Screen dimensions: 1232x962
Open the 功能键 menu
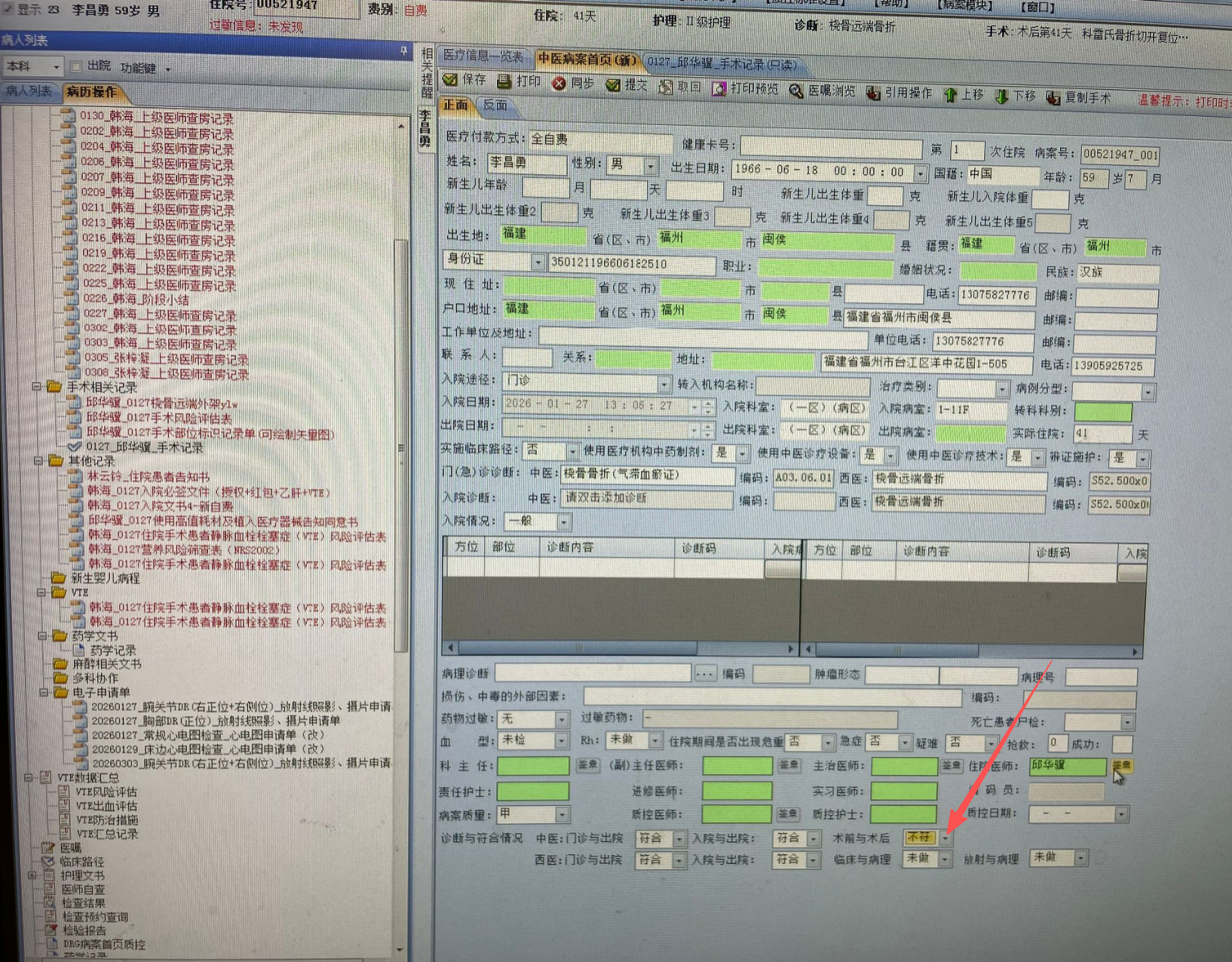tap(145, 69)
